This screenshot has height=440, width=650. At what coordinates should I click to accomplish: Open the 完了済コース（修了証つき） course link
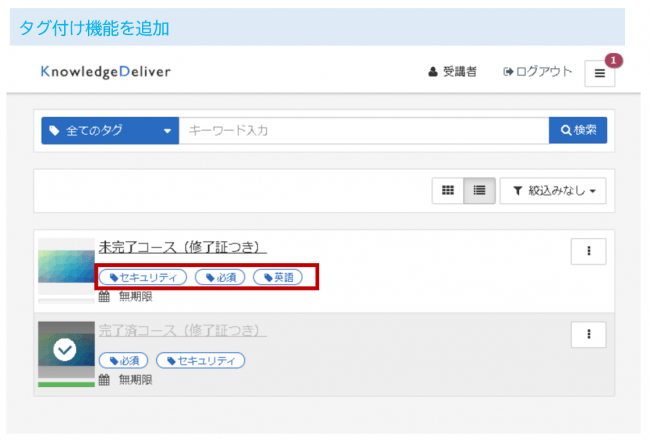[x=182, y=330]
